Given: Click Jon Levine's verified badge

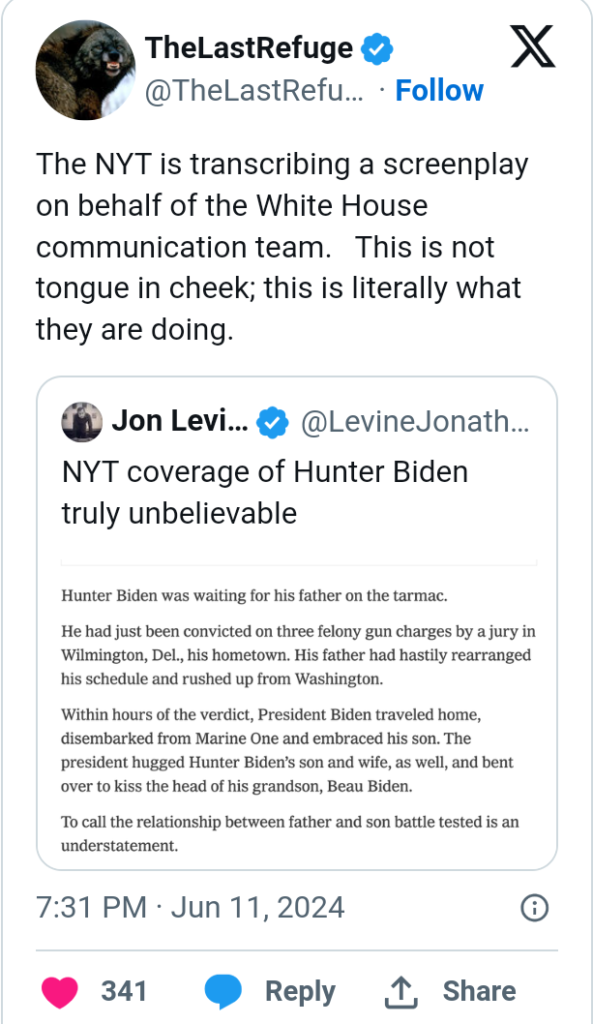Looking at the screenshot, I should tap(272, 423).
